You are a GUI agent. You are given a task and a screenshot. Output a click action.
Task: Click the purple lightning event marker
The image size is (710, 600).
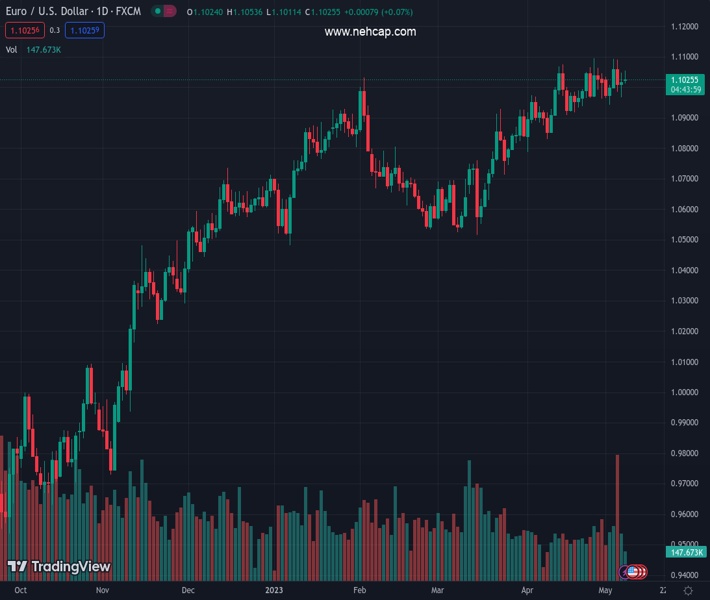[625, 571]
